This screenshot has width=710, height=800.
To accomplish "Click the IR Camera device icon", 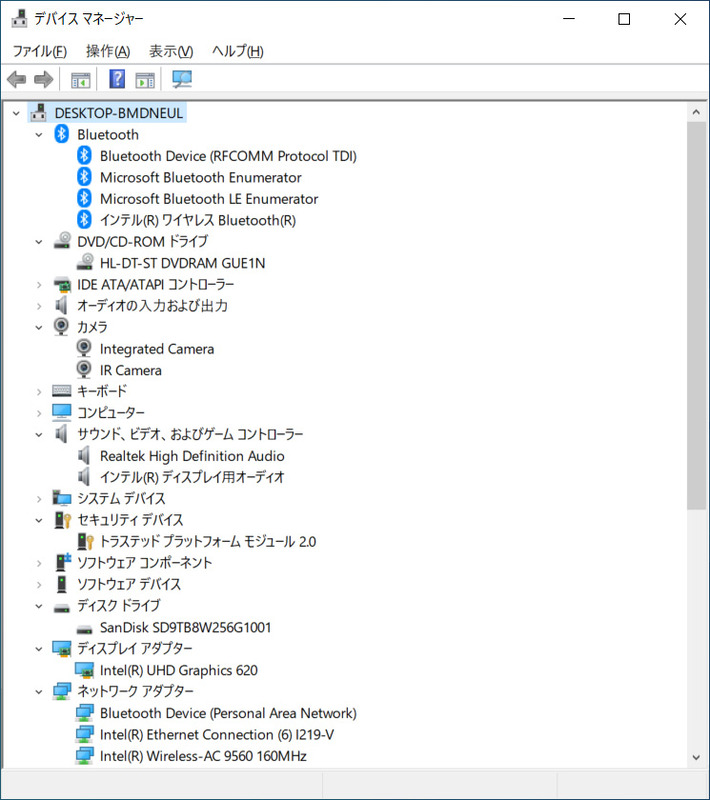I will (84, 369).
